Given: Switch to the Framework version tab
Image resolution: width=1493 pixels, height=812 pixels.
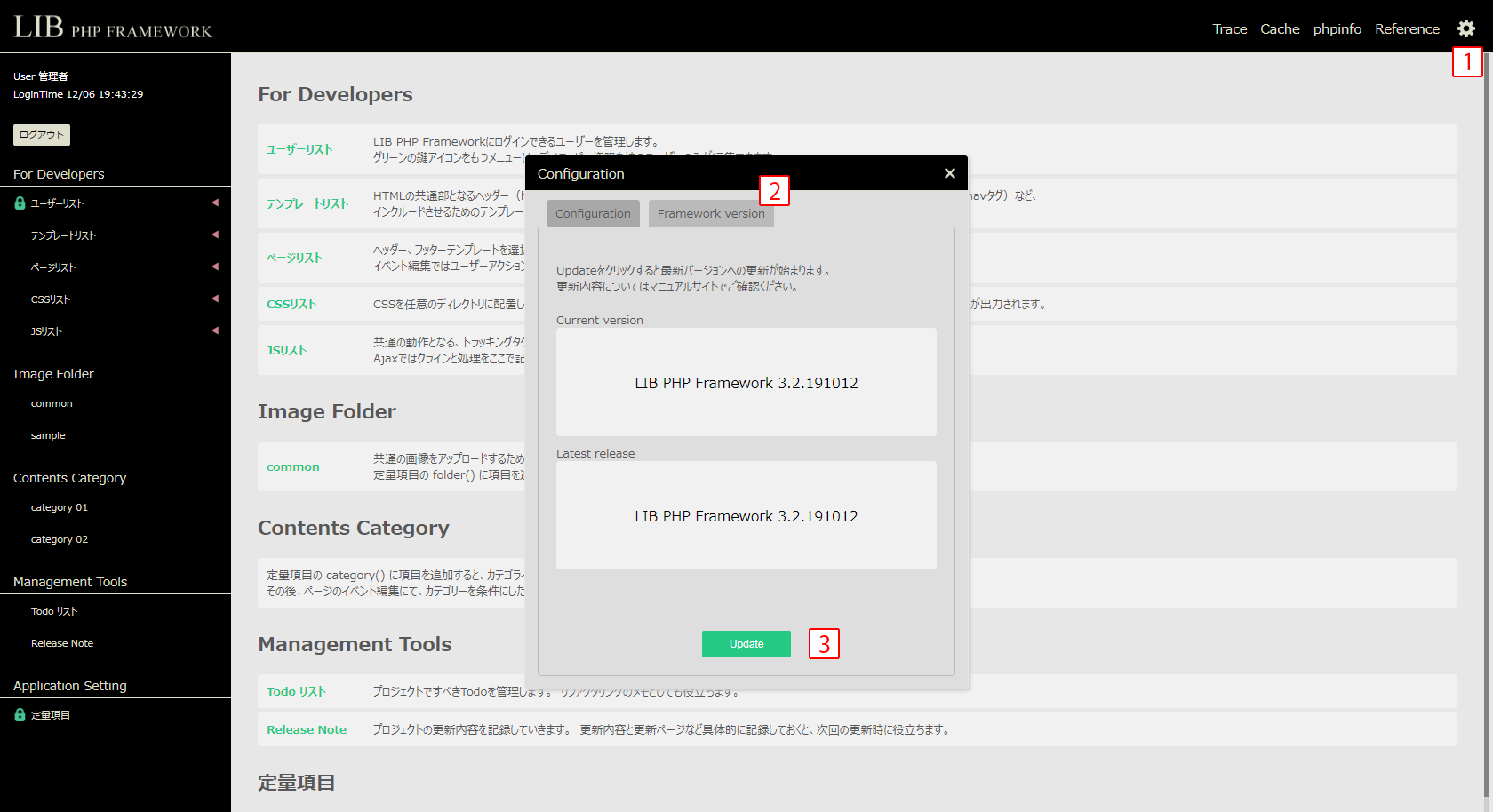Looking at the screenshot, I should [x=710, y=213].
